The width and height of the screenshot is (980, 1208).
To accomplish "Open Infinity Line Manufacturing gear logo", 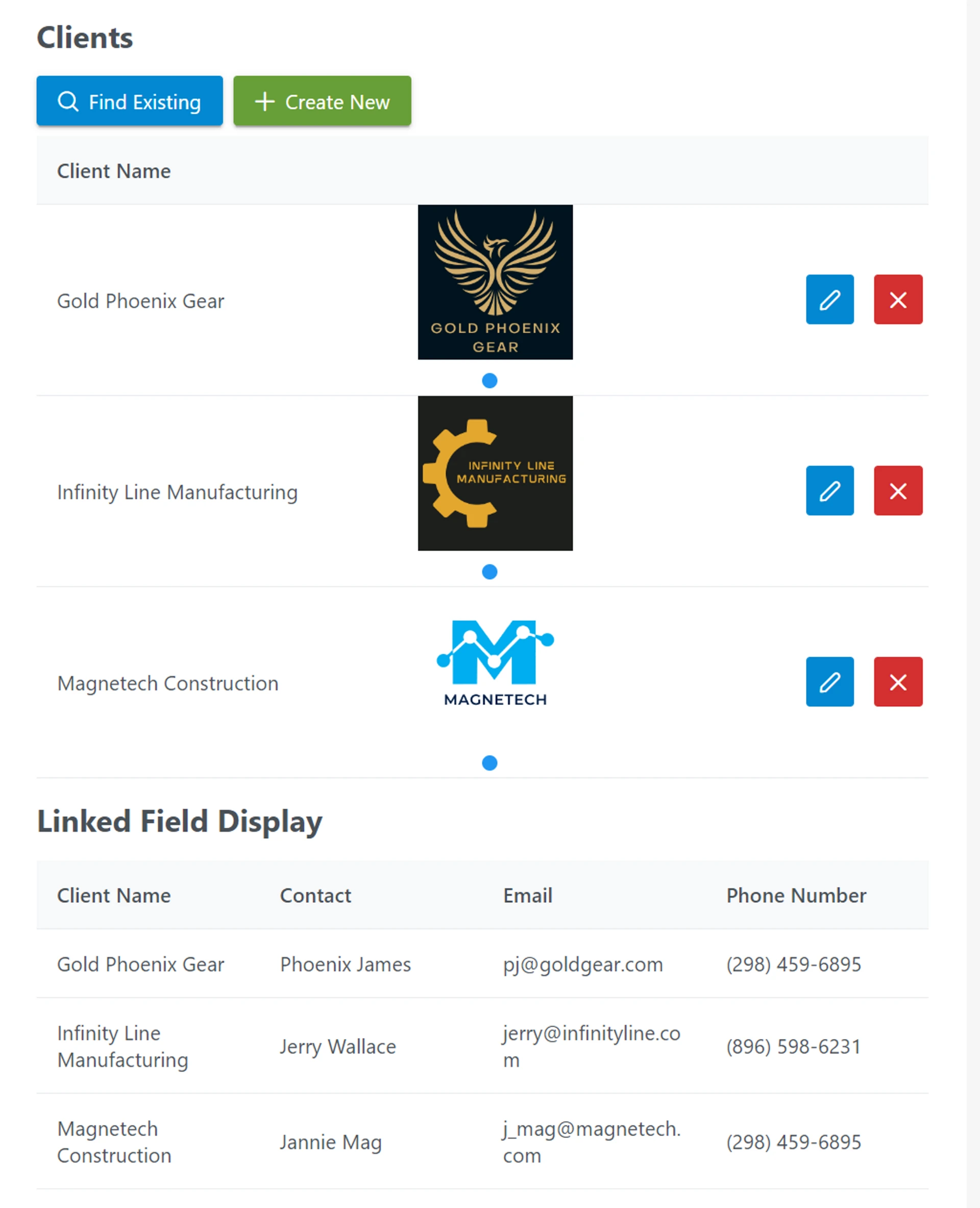I will [495, 473].
